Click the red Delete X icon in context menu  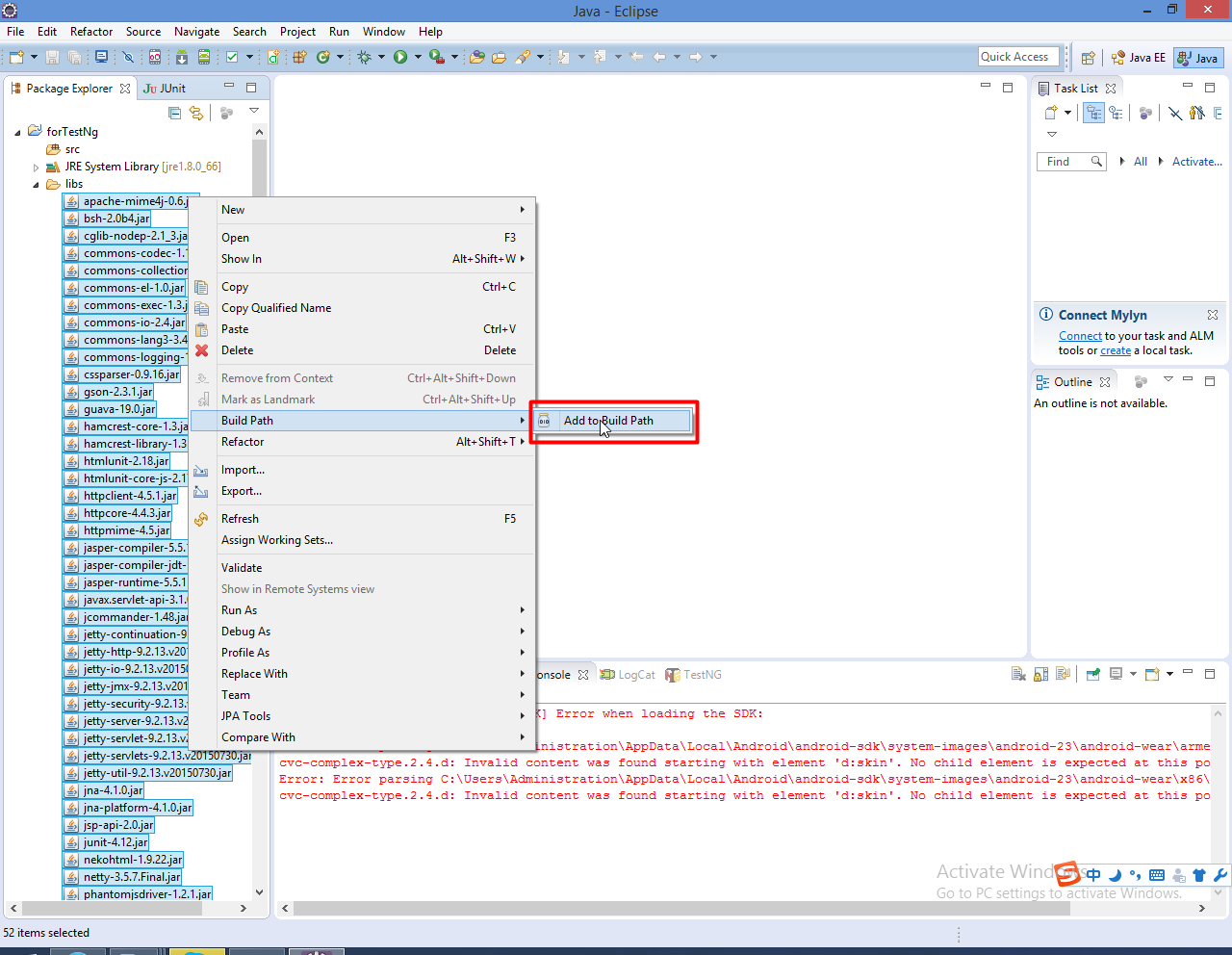[x=201, y=350]
